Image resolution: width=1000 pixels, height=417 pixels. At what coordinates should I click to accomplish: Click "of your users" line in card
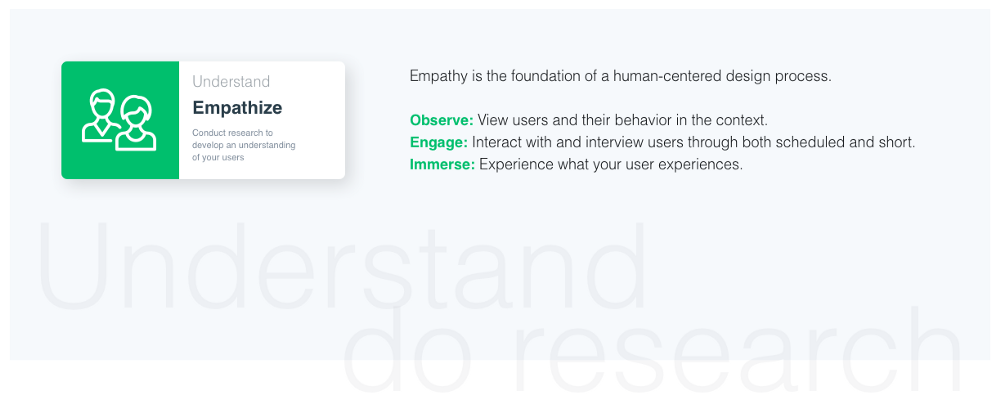(x=217, y=157)
